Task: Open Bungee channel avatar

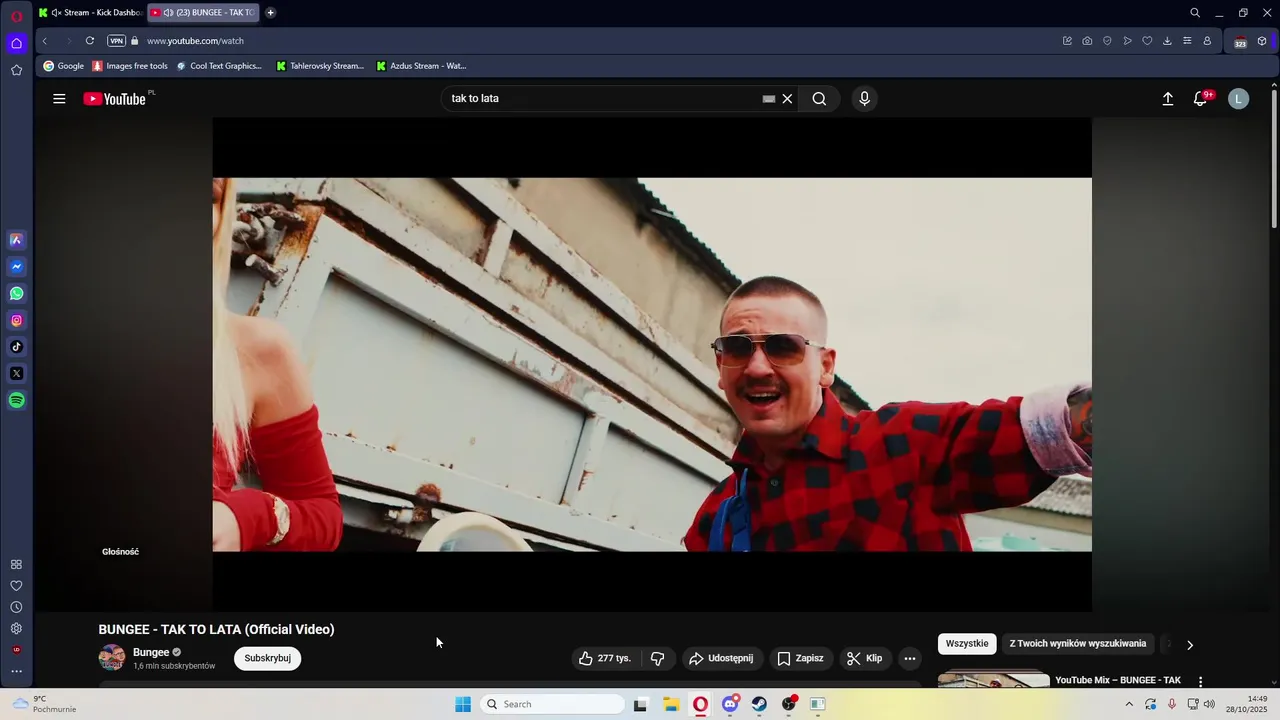Action: coord(112,658)
